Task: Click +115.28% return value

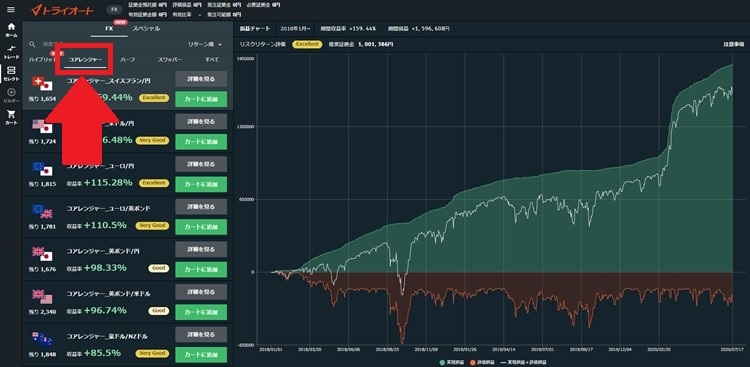Action: tap(108, 183)
